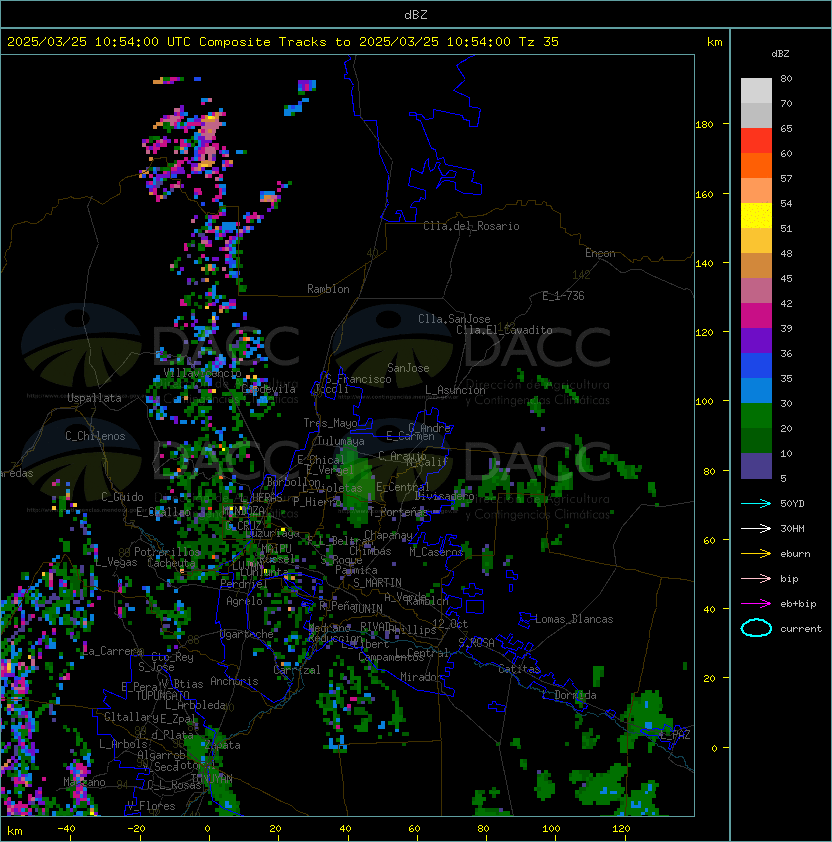Image resolution: width=832 pixels, height=842 pixels.
Task: Click the -20 tick on horizontal axis
Action: click(136, 829)
